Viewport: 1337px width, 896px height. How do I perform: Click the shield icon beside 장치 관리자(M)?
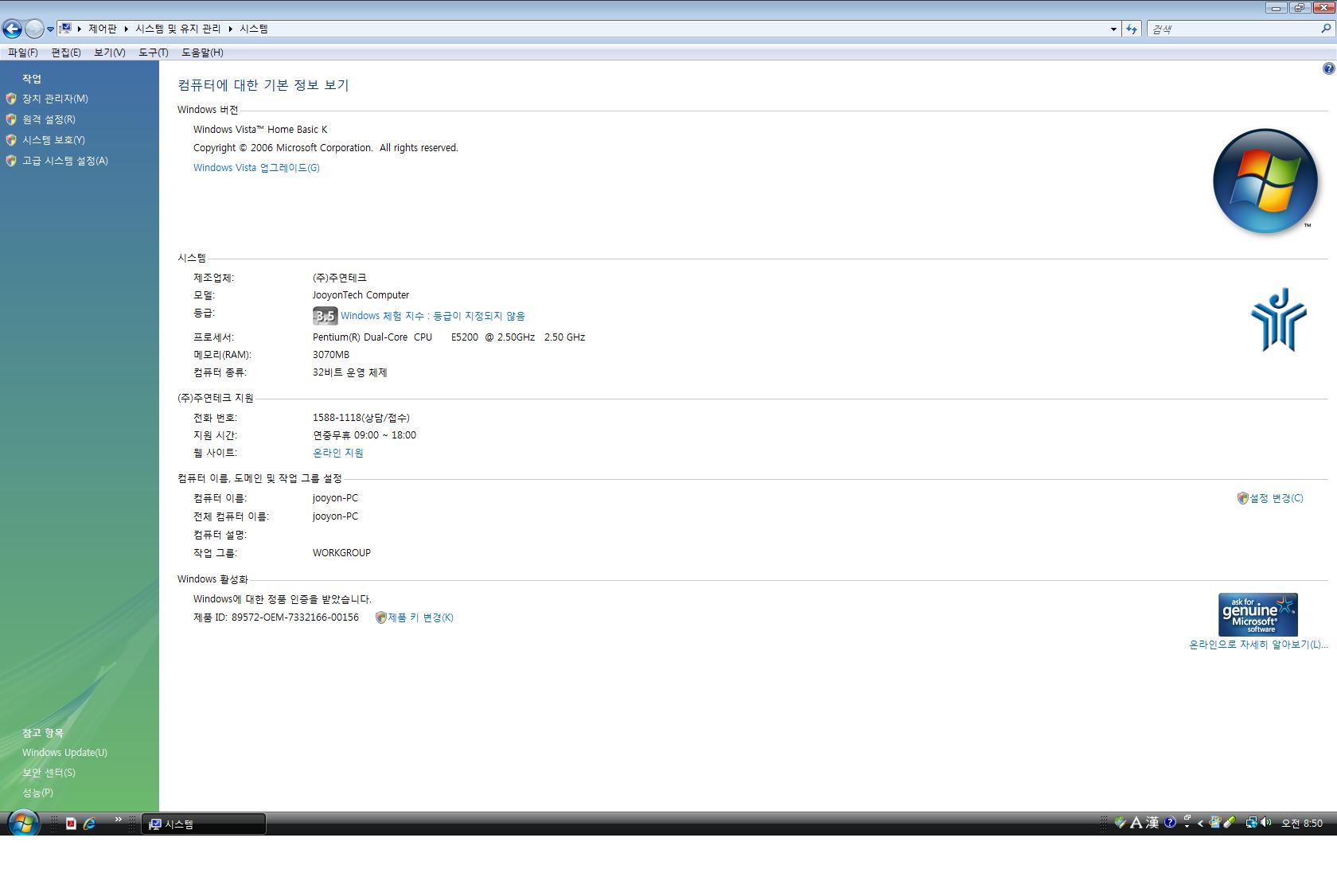coord(11,99)
